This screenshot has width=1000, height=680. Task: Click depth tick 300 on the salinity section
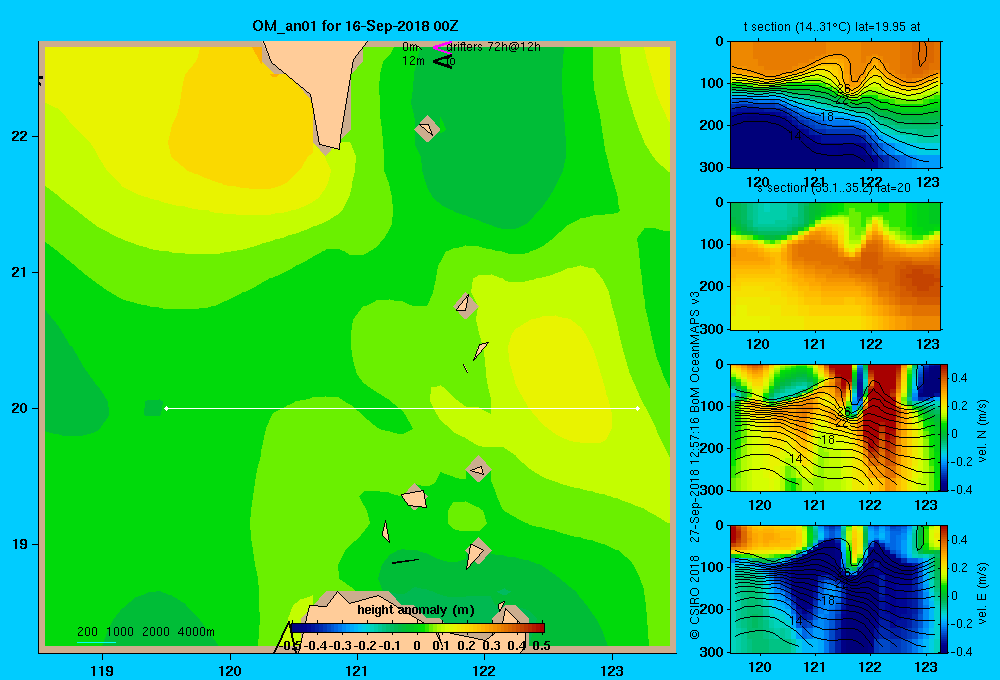[714, 329]
